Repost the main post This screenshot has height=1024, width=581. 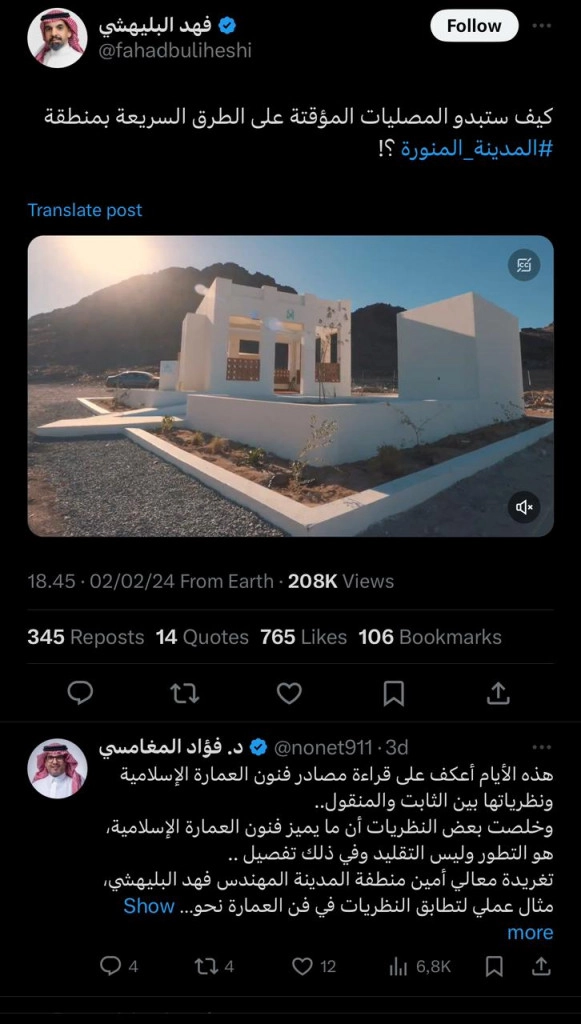tap(185, 693)
